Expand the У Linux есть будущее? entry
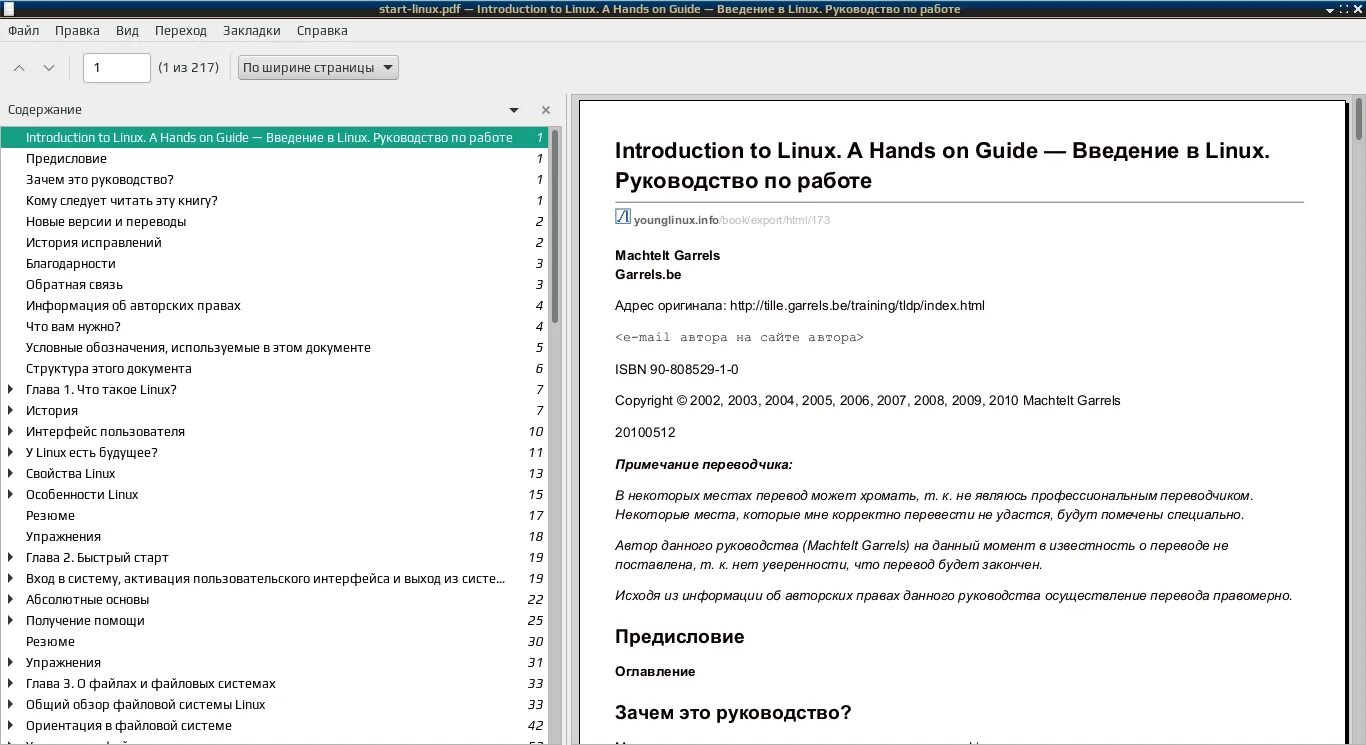This screenshot has width=1366, height=745. click(x=11, y=453)
